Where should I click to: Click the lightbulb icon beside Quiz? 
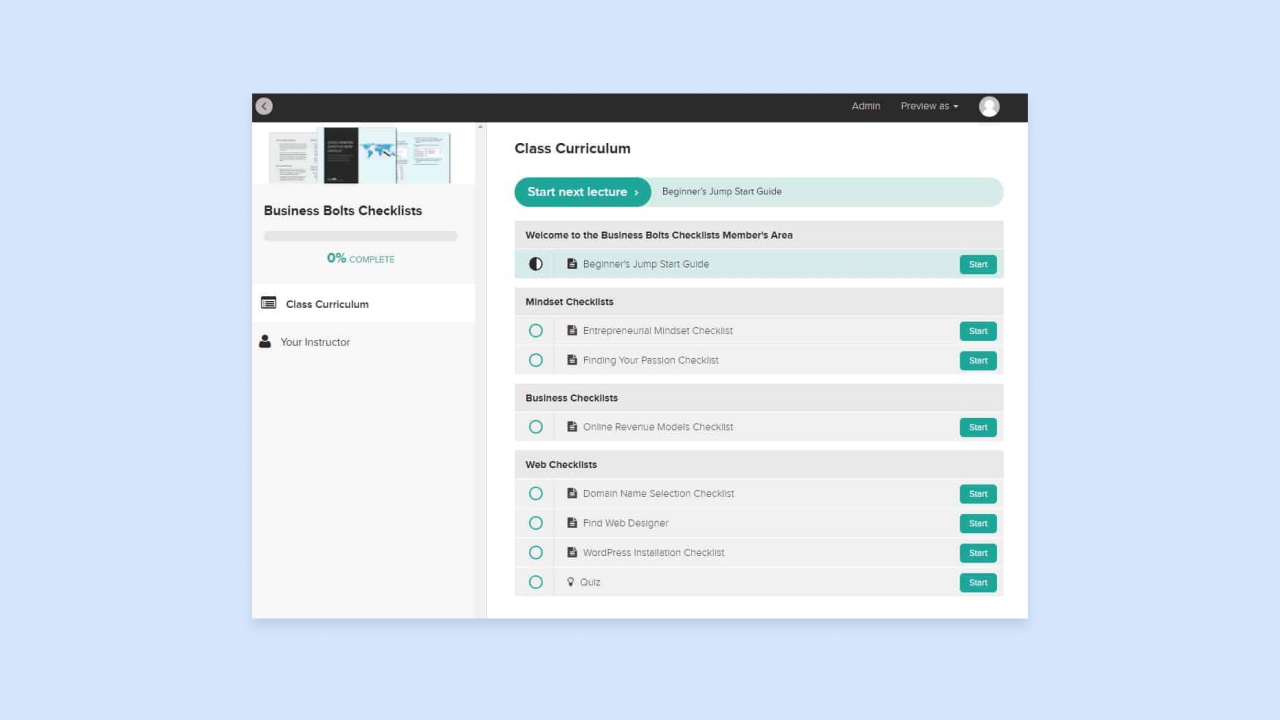coord(571,582)
